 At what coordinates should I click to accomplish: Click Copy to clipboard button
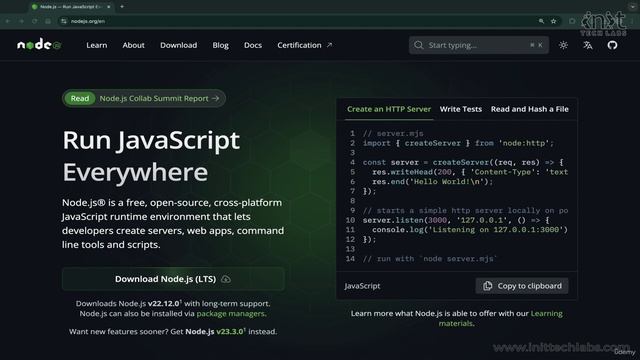coord(522,286)
